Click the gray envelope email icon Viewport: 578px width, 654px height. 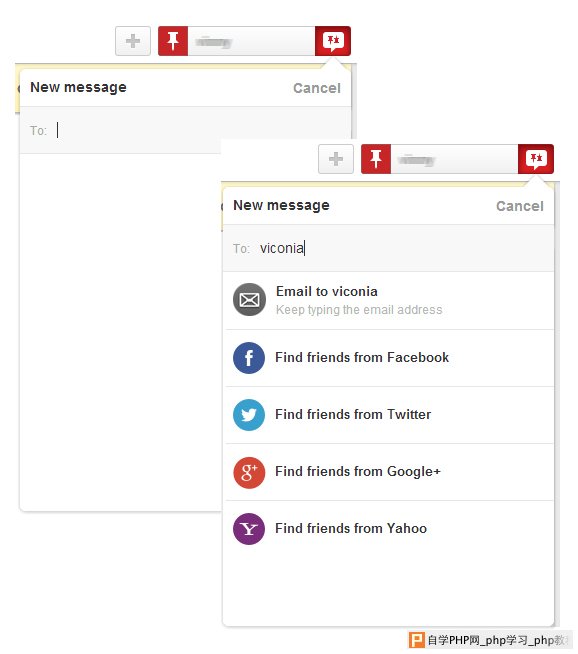coord(249,299)
